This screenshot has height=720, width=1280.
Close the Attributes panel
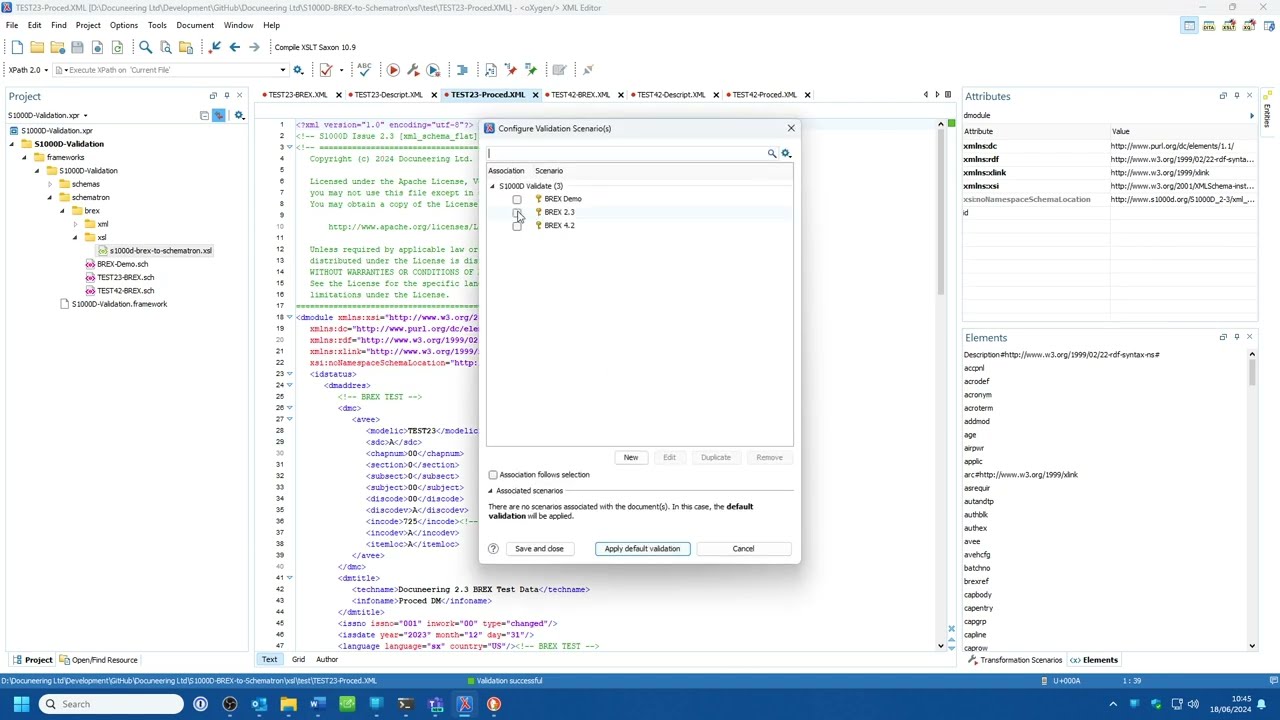[1249, 96]
